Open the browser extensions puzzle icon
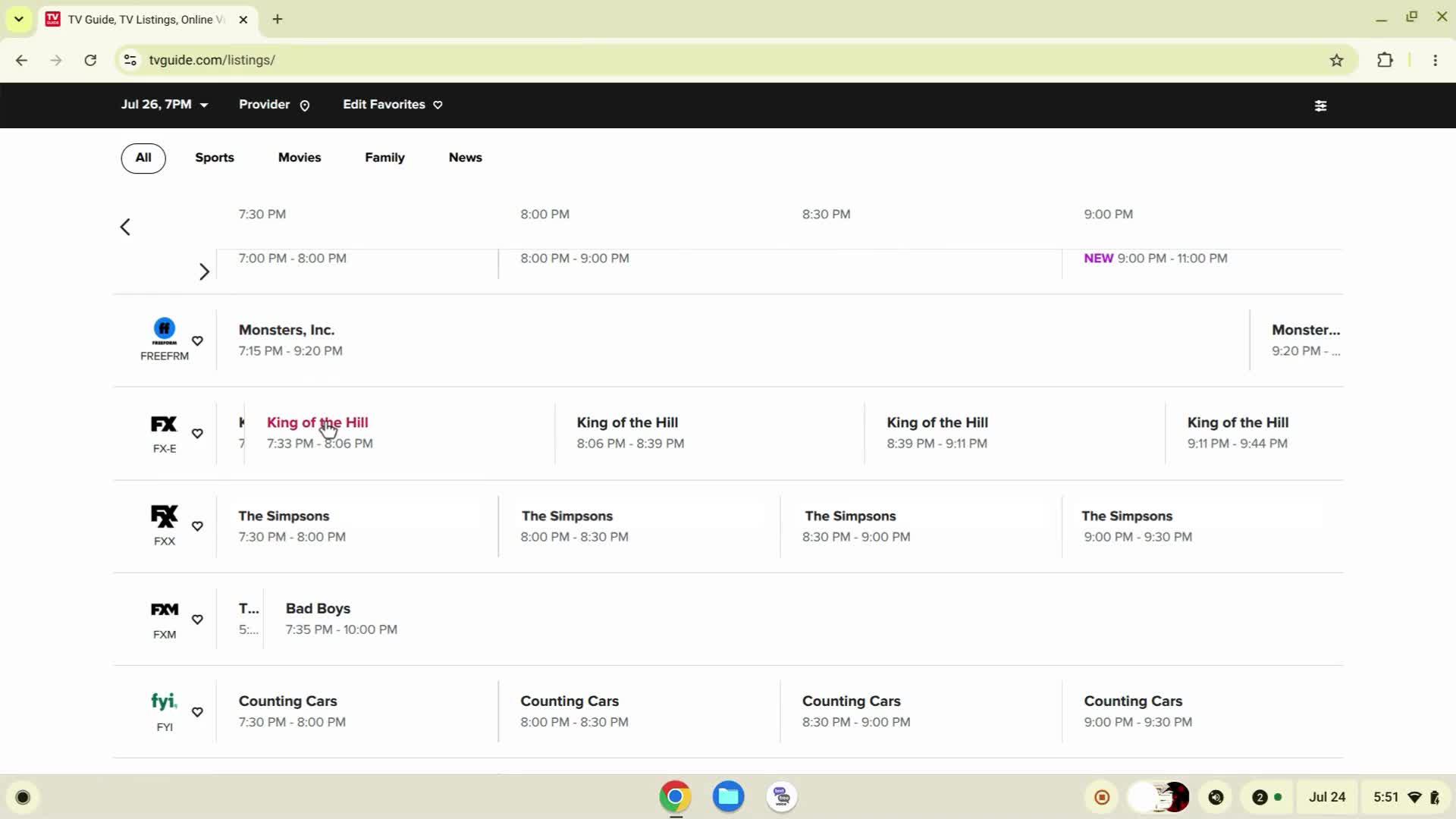The image size is (1456, 819). [1385, 60]
